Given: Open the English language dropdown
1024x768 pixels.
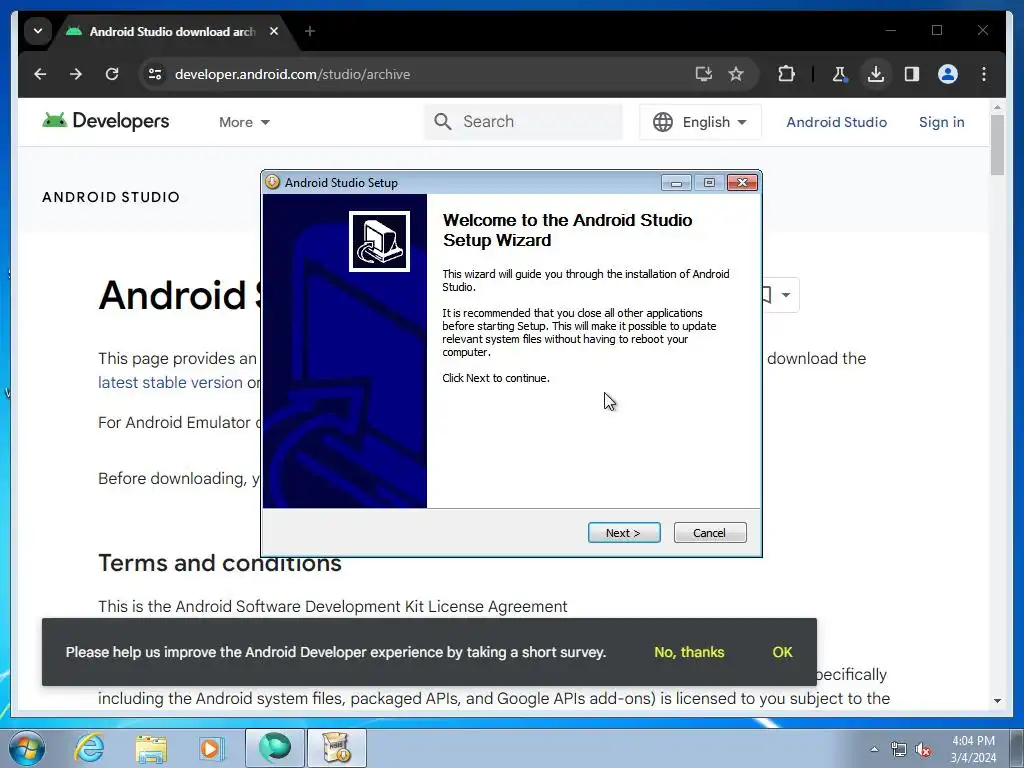Looking at the screenshot, I should (x=700, y=122).
